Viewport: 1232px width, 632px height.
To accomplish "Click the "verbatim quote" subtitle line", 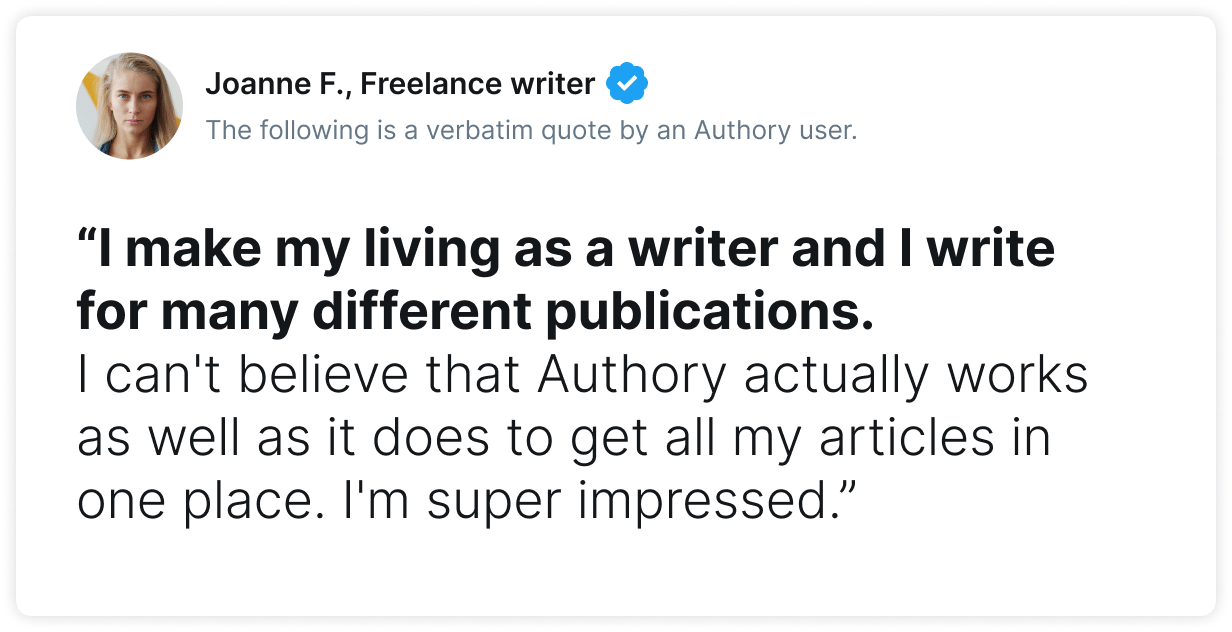I will 531,130.
